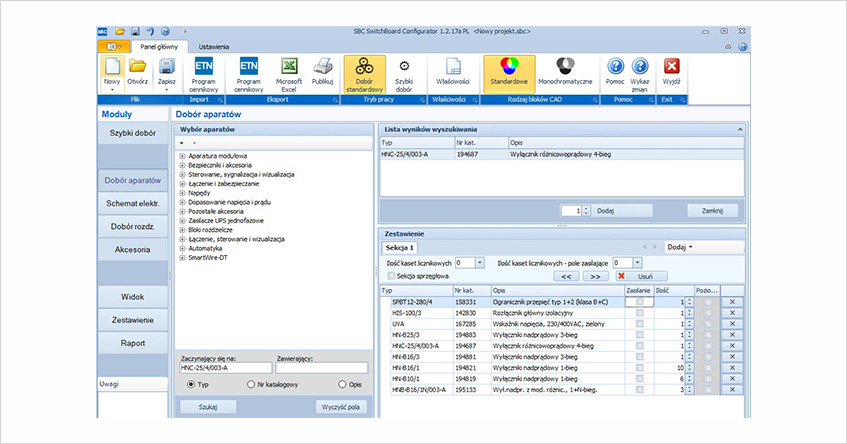Open the pole zasilające kaset dropdown
Image resolution: width=847 pixels, height=444 pixels.
637,263
